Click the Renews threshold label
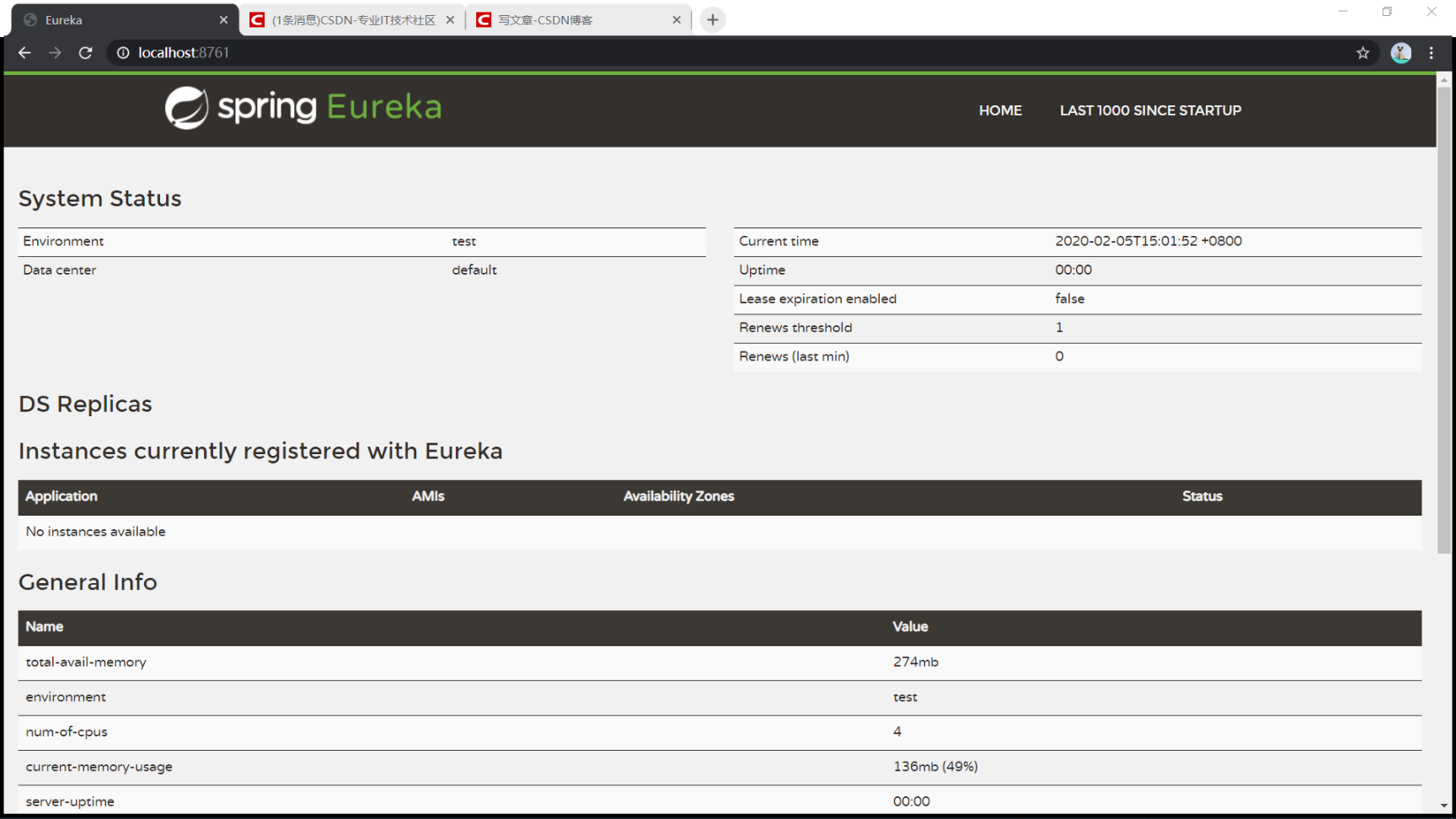The image size is (1456, 819). [x=795, y=328]
